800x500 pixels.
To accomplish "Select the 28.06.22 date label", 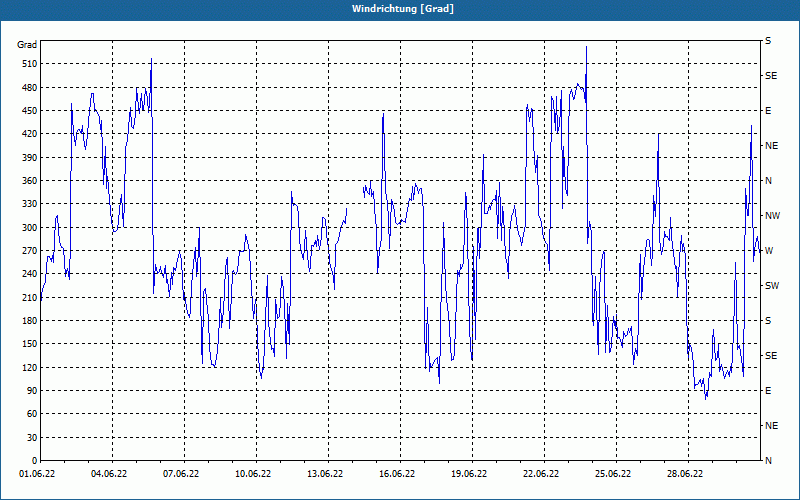I will click(685, 474).
